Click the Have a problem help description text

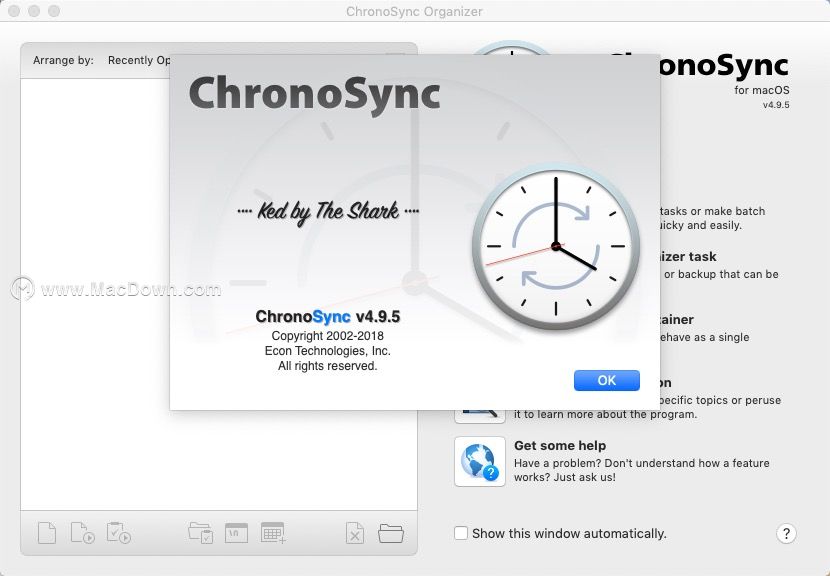click(642, 470)
